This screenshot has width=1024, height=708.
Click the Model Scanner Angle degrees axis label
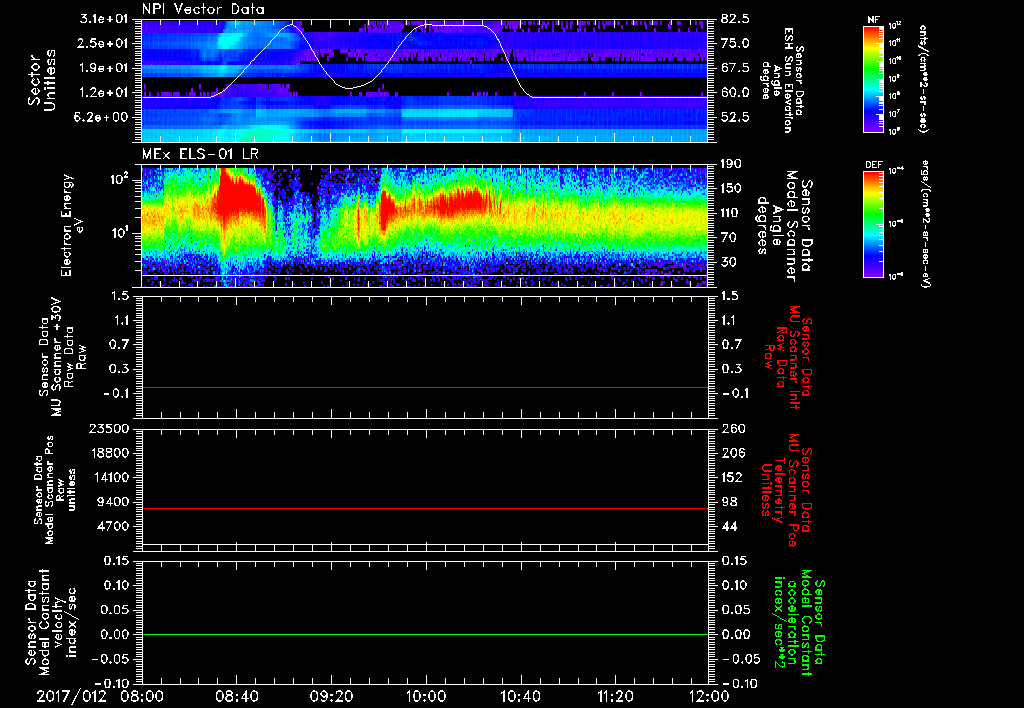pos(784,225)
